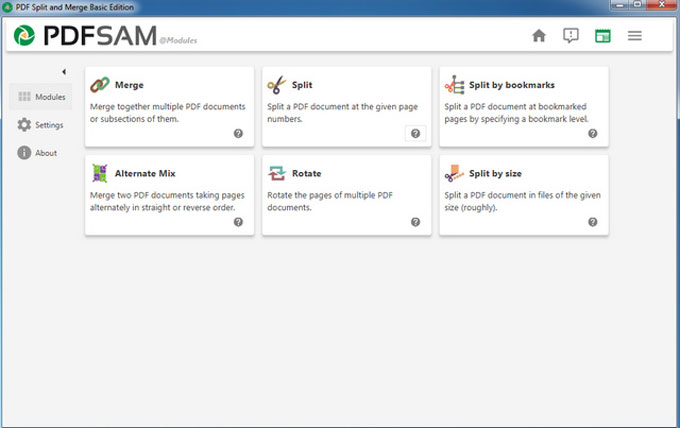680x428 pixels.
Task: Click the Split by size icon
Action: pos(454,173)
